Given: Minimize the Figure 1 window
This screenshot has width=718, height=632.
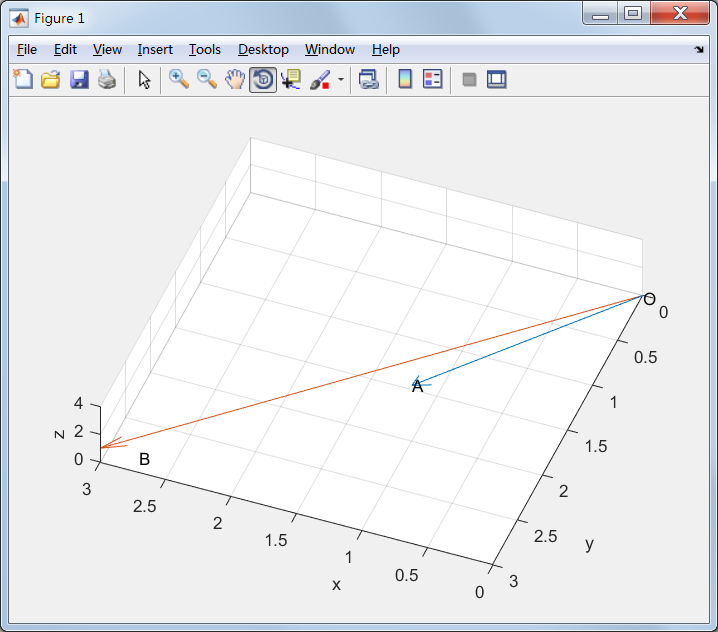Looking at the screenshot, I should (600, 14).
